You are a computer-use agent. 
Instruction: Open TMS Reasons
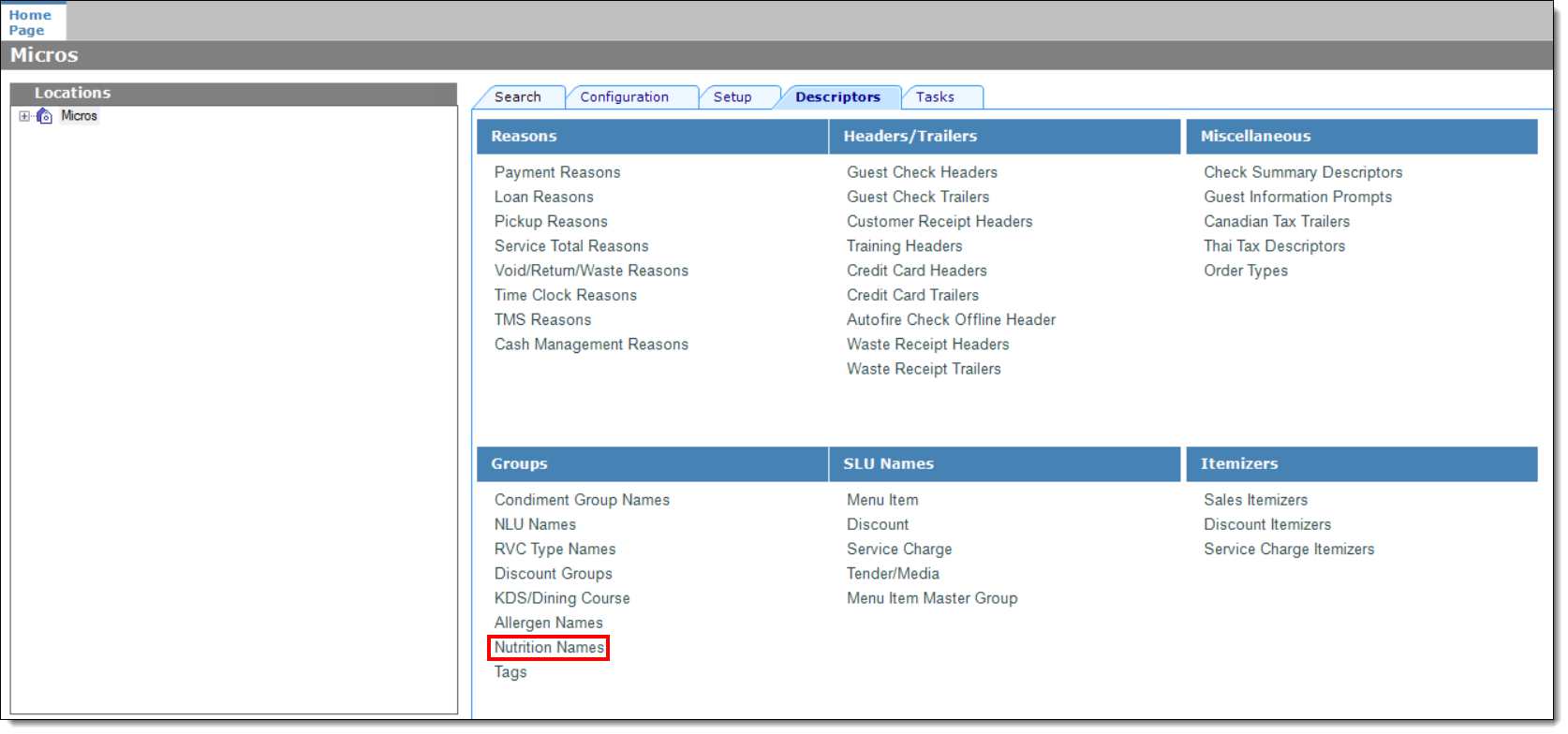coord(543,319)
